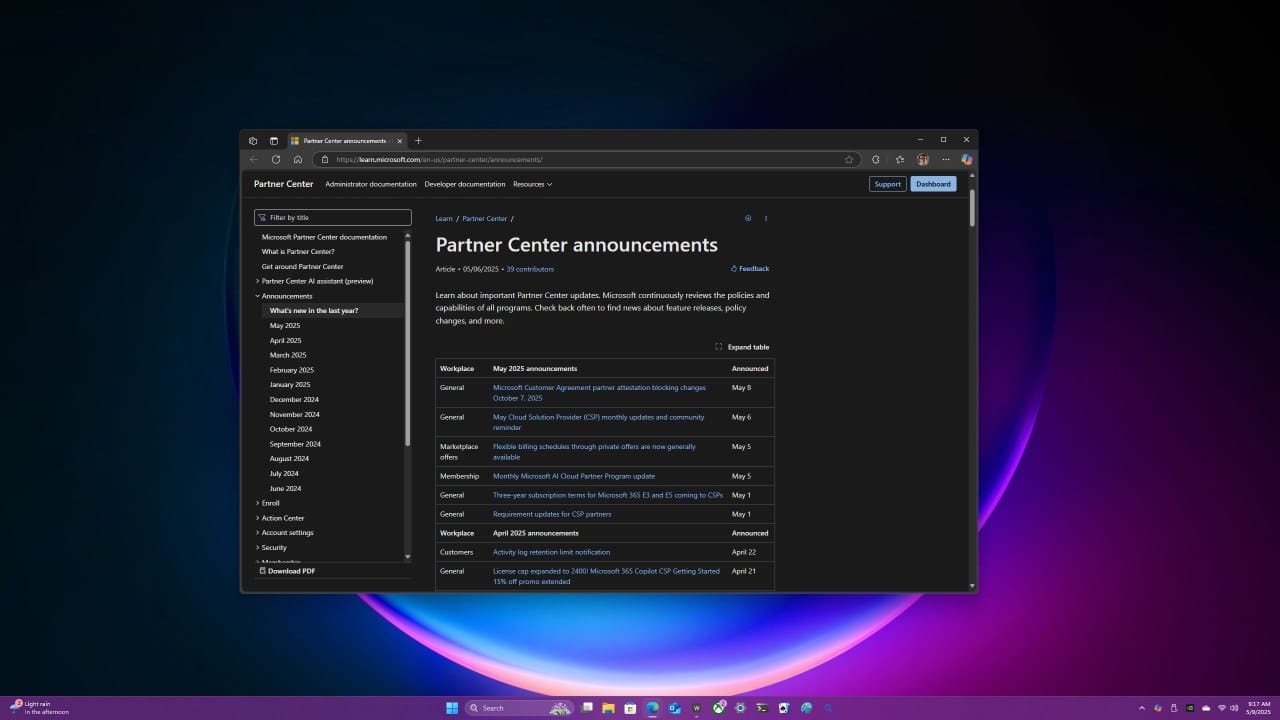Viewport: 1280px width, 720px height.
Task: Add this page to favorites with the star icon
Action: pos(849,159)
